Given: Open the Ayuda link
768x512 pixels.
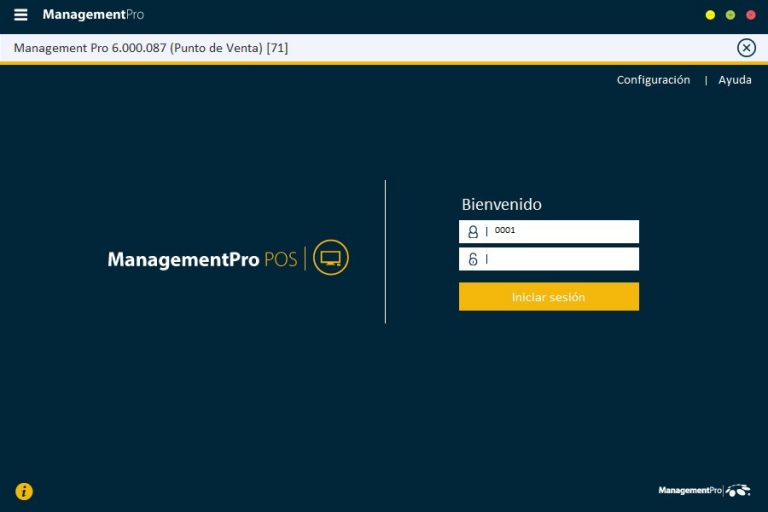Looking at the screenshot, I should tap(735, 80).
